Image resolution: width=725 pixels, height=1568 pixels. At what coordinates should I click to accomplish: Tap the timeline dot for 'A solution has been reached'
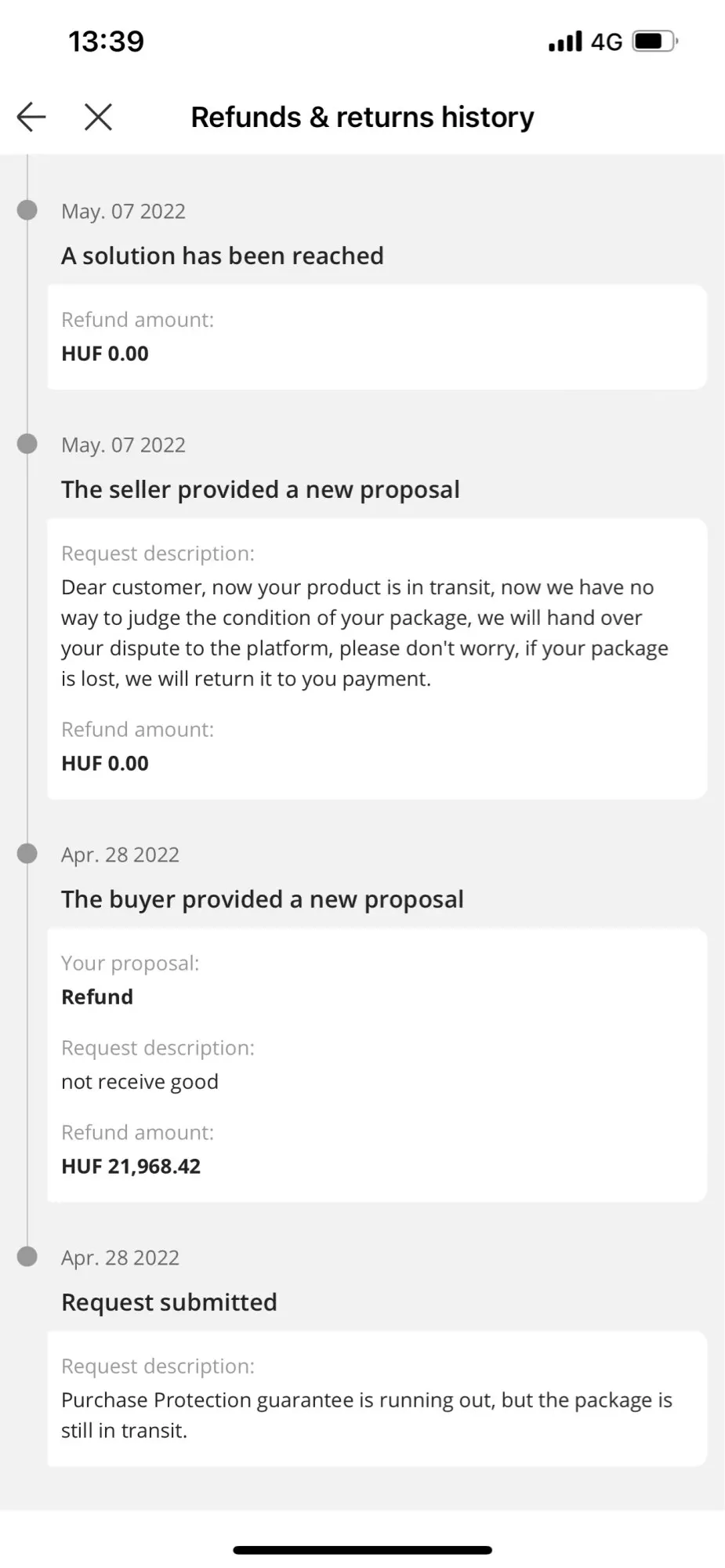[x=27, y=210]
